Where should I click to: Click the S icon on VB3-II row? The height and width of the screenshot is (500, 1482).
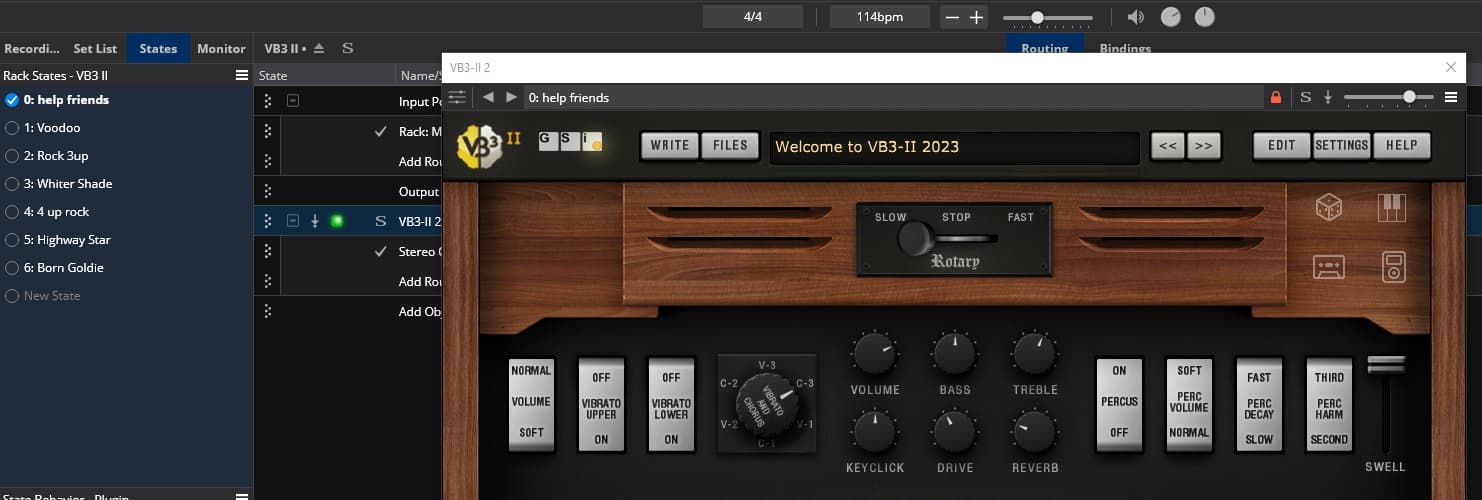coord(380,221)
